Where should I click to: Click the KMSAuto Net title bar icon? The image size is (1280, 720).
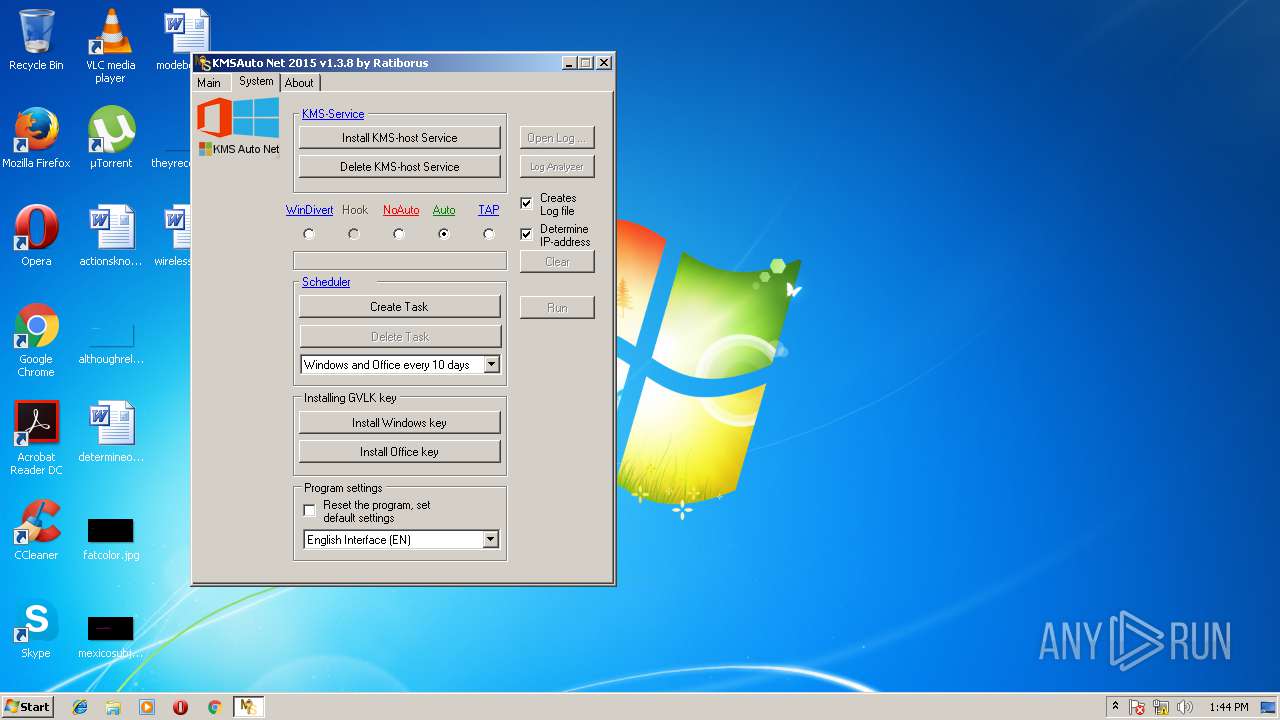pos(204,63)
